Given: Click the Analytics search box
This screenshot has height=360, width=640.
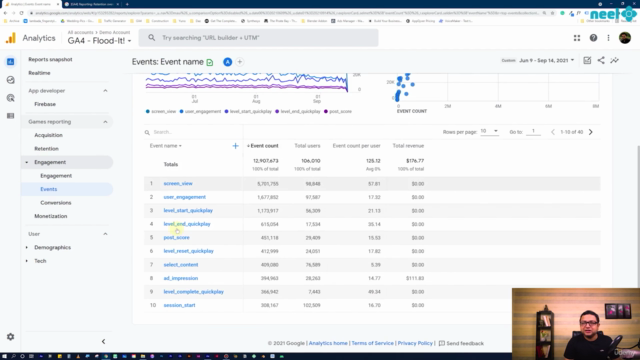Looking at the screenshot, I should (x=258, y=38).
